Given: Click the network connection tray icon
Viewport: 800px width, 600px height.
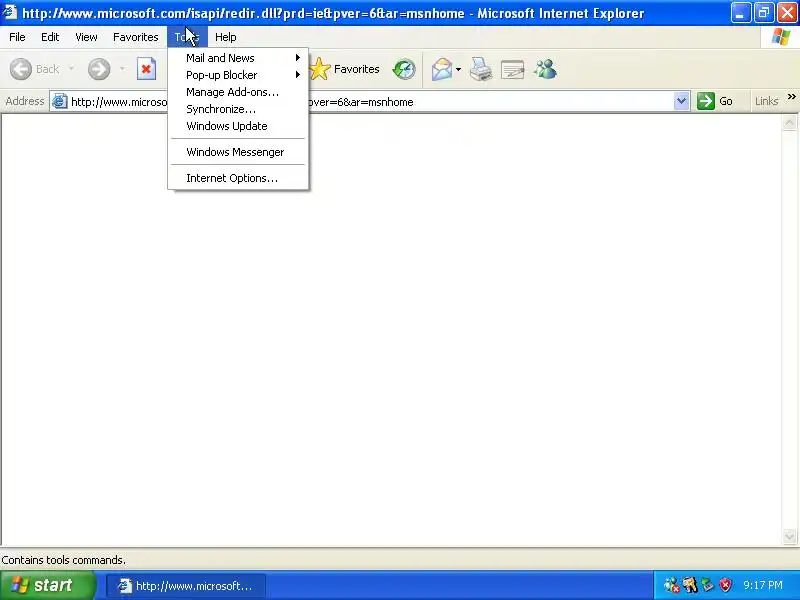Looking at the screenshot, I should tap(671, 585).
